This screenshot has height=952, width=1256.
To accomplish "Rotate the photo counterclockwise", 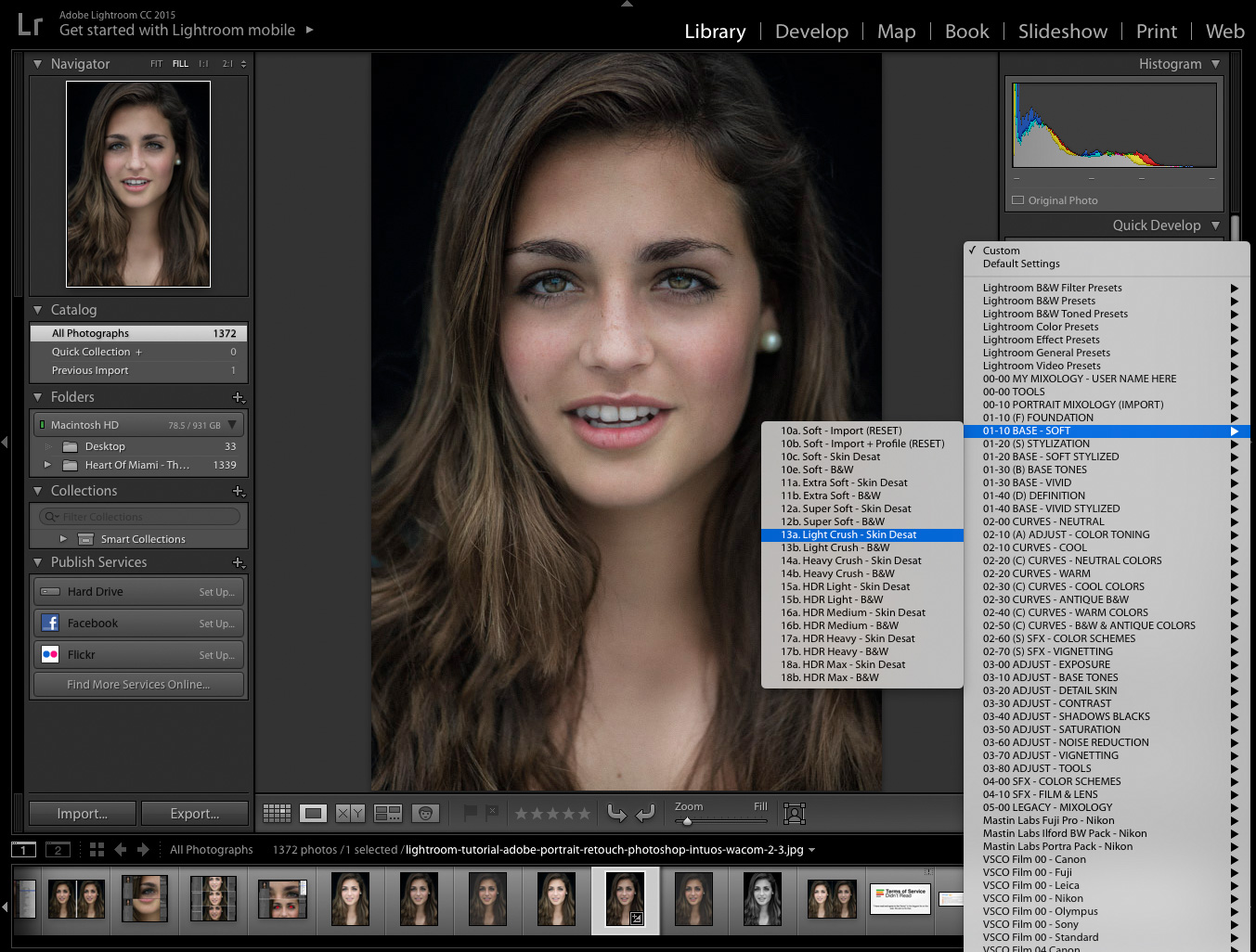I will pyautogui.click(x=618, y=813).
